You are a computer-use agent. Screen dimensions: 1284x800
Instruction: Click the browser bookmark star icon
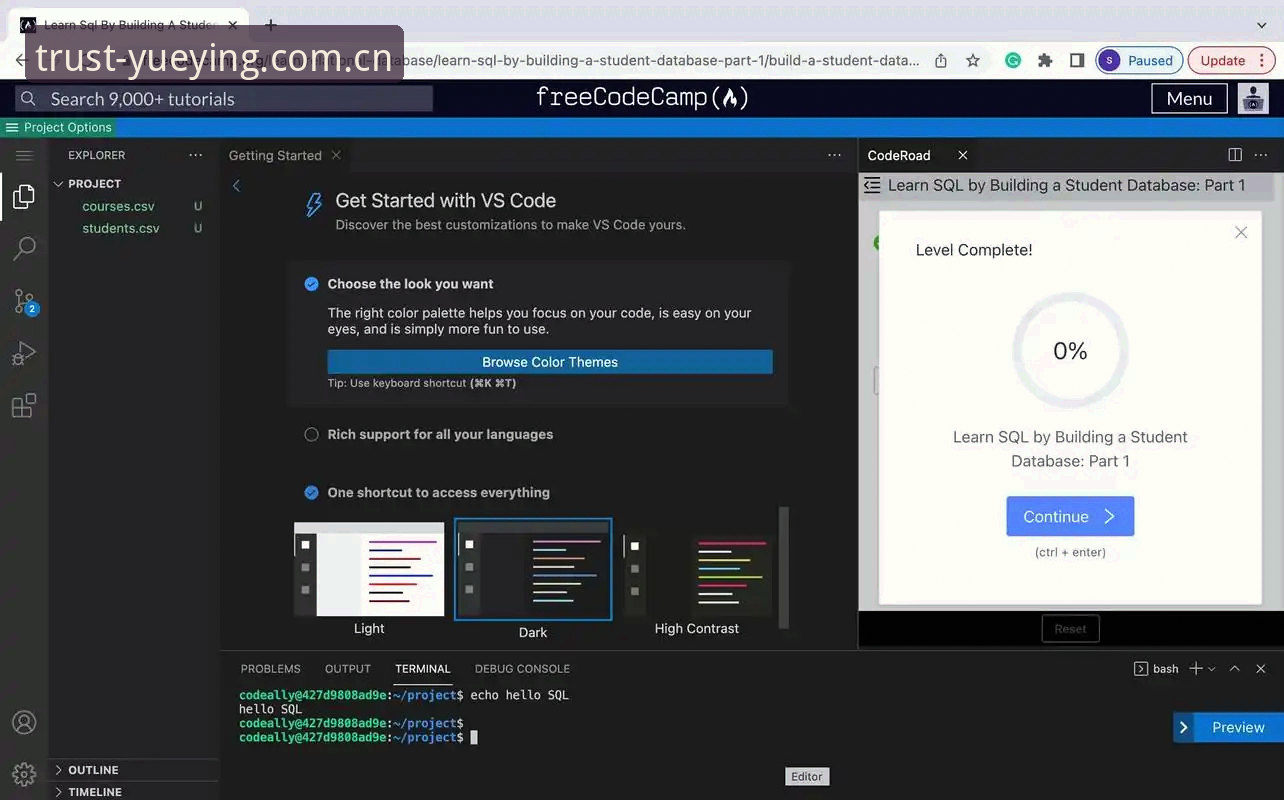[x=973, y=60]
